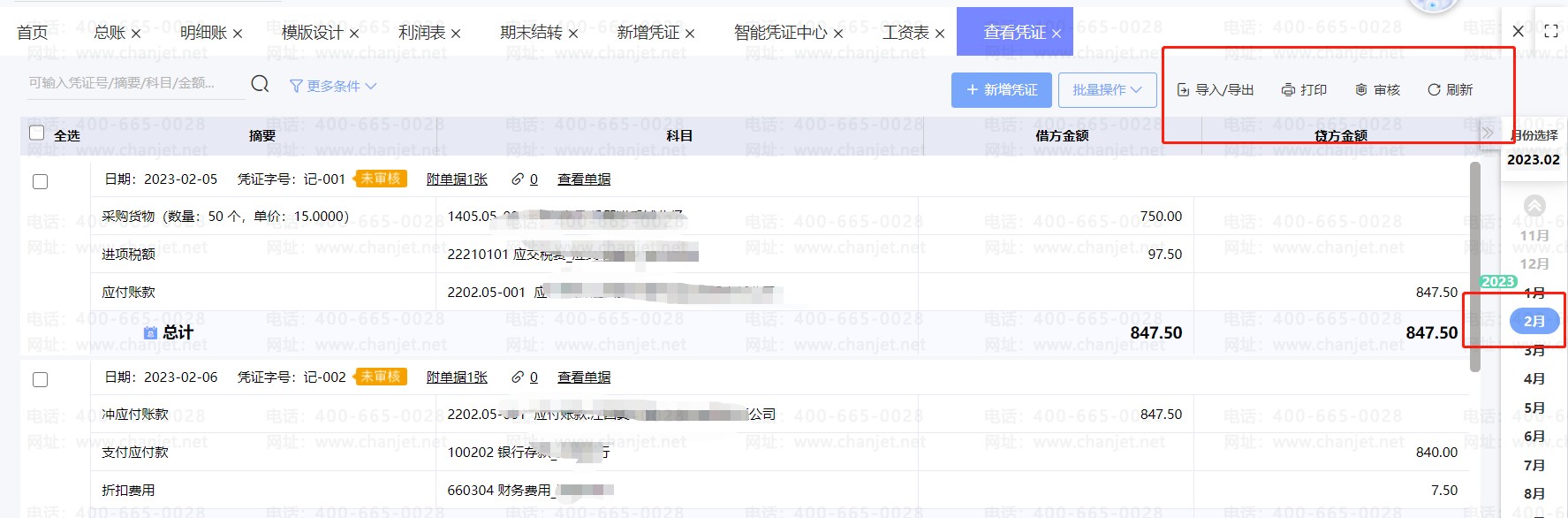Screen dimensions: 1568x518
Task: Choose 3月 in the month selector
Action: coord(1534,351)
